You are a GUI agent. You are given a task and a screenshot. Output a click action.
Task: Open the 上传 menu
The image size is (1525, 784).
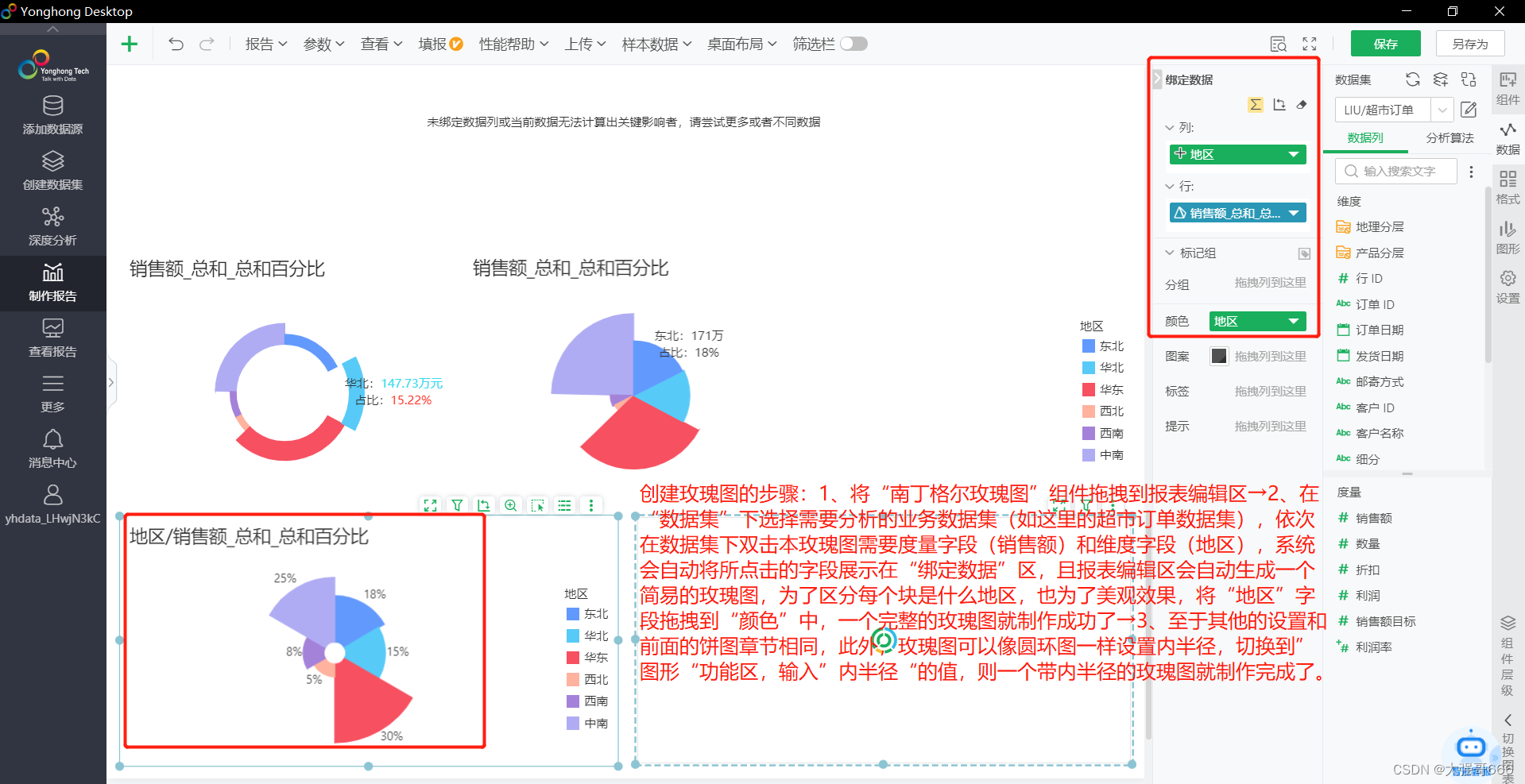585,44
